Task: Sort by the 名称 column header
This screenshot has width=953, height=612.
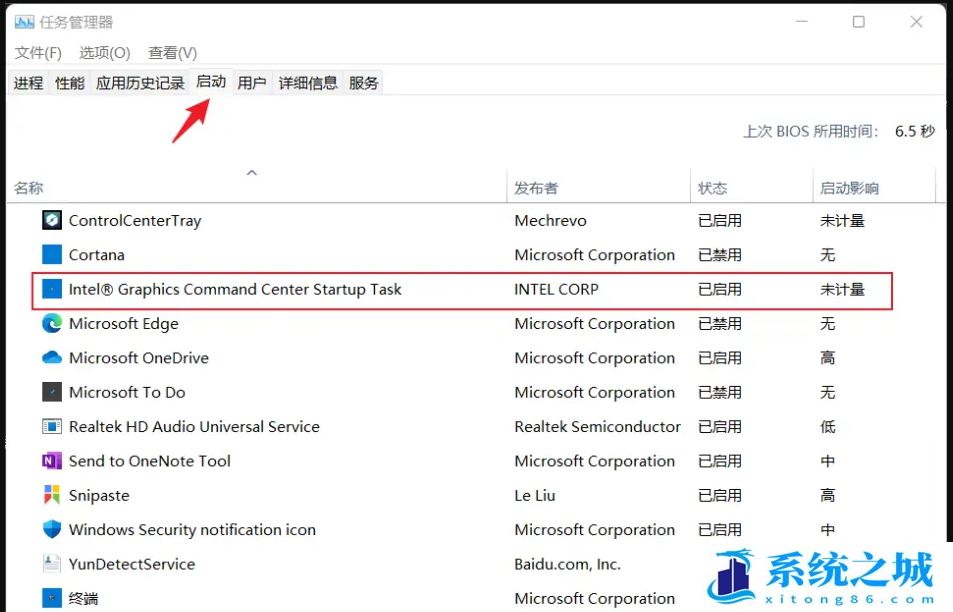Action: tap(29, 188)
